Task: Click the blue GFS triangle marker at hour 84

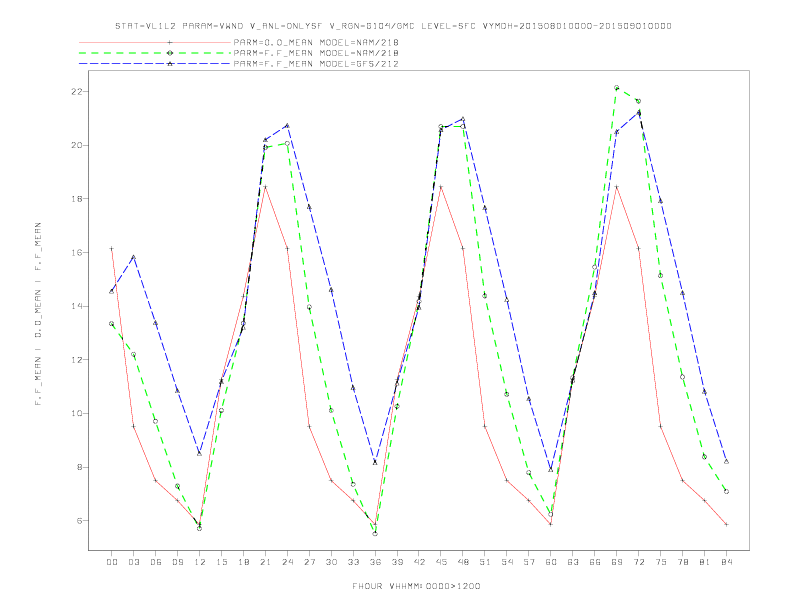Action: tap(726, 462)
